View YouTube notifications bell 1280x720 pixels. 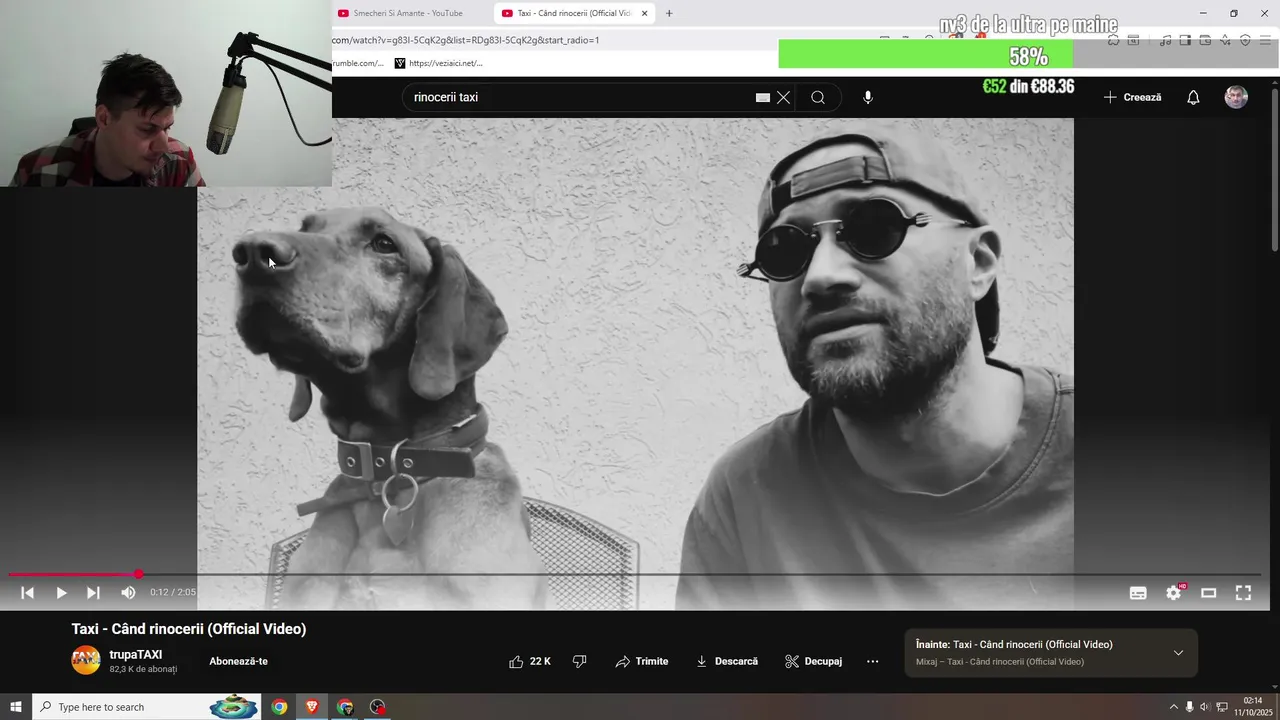tap(1193, 98)
